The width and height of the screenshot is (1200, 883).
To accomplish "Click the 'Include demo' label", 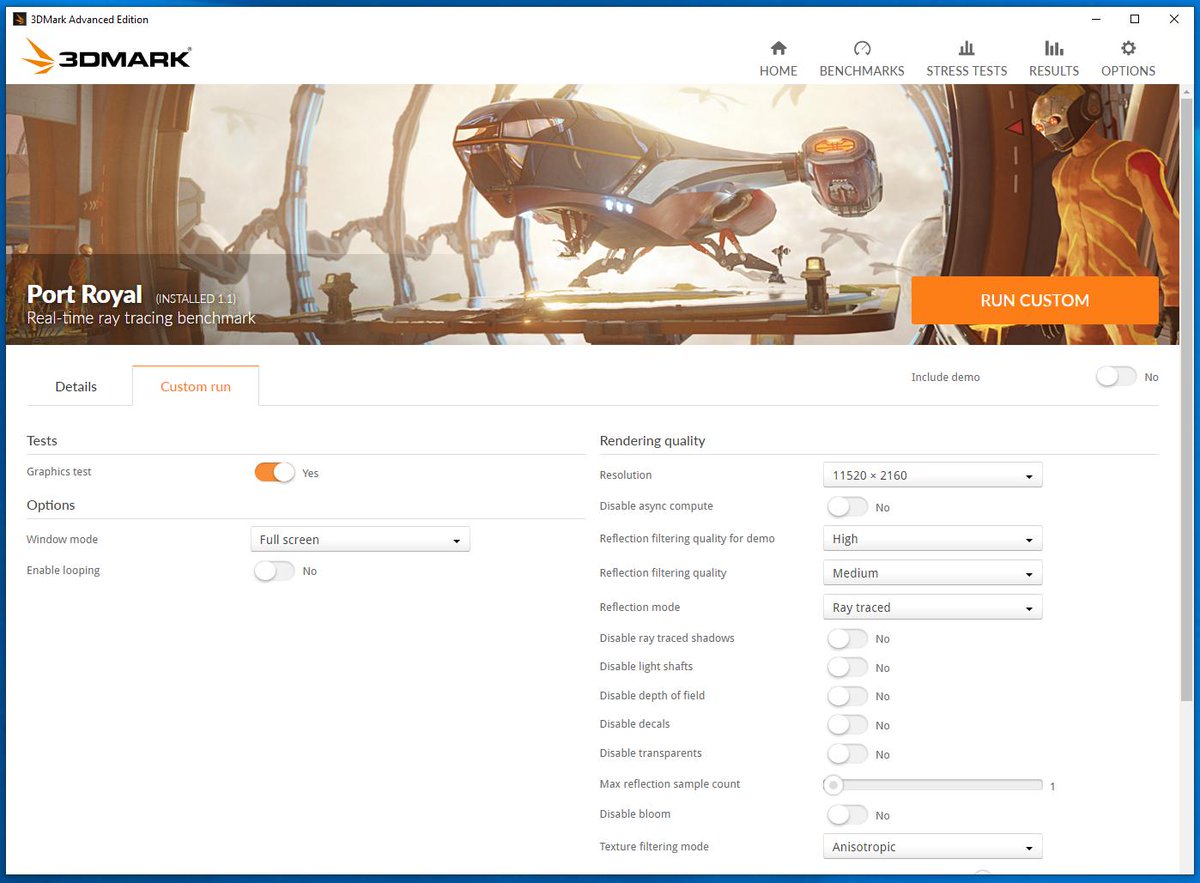I will tap(945, 377).
